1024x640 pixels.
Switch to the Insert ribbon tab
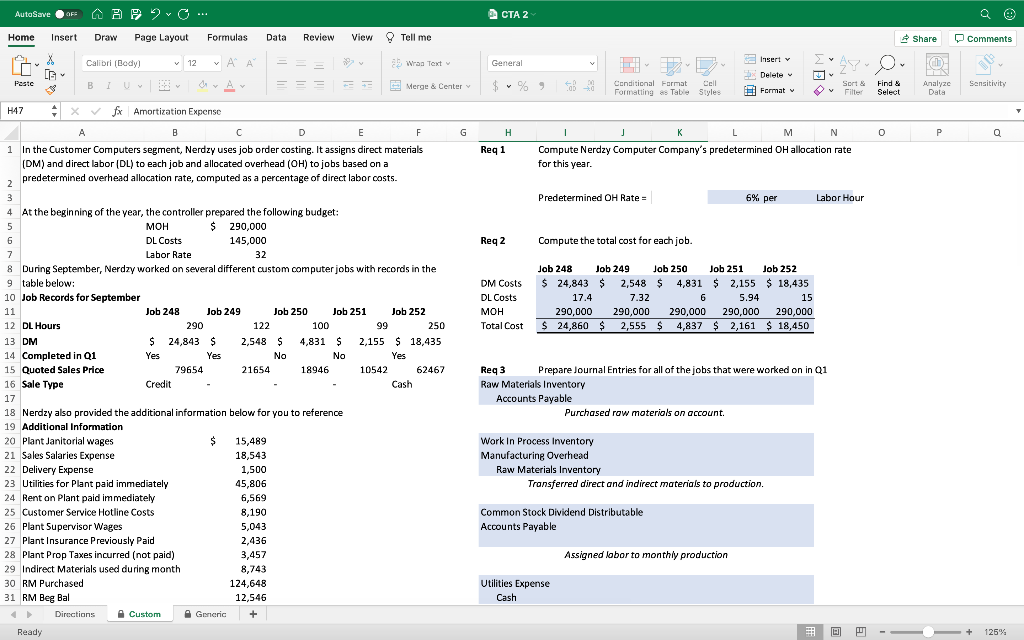coord(64,37)
